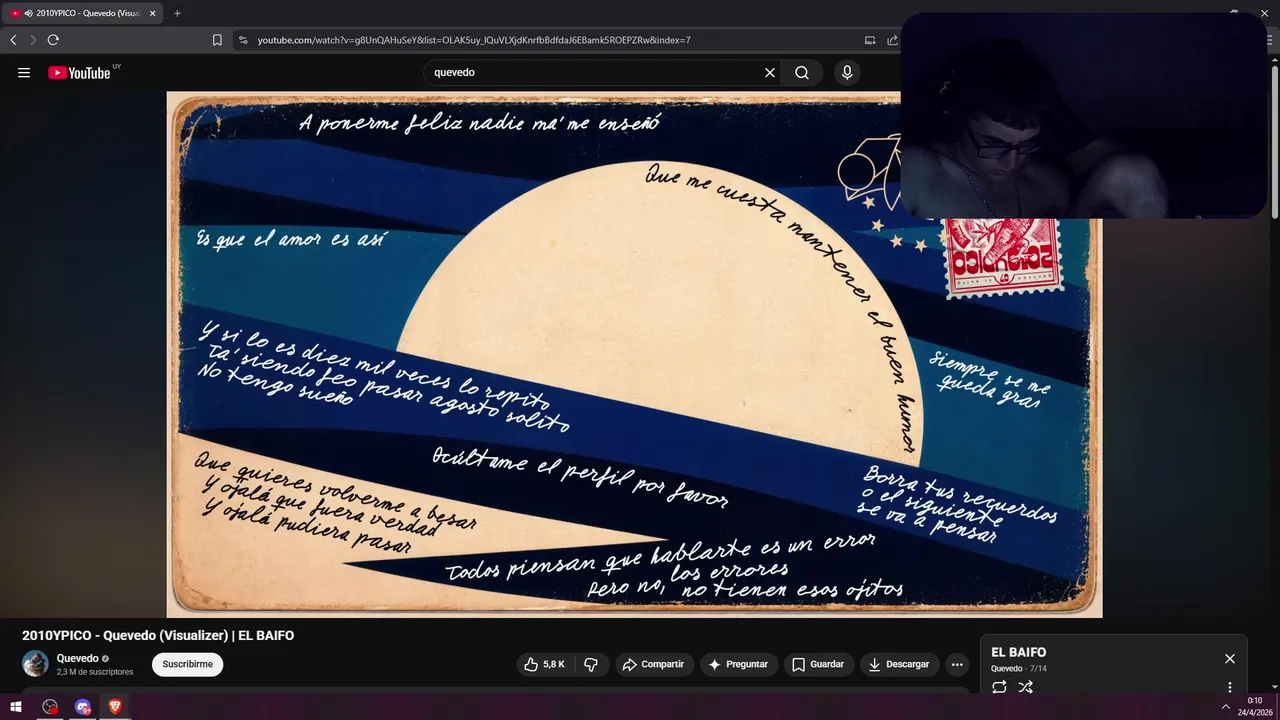Go forward in the browser
Viewport: 1280px width, 720px height.
32,40
